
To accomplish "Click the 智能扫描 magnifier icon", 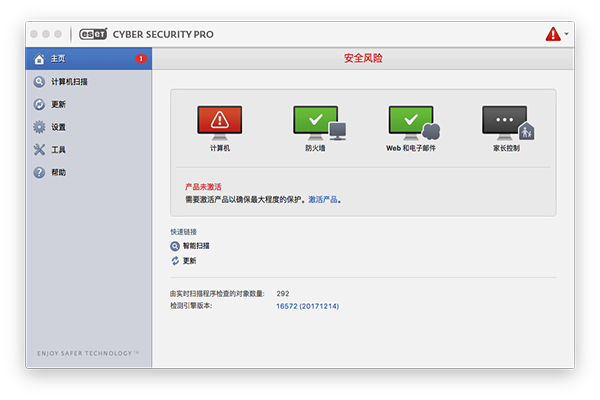I will coord(175,245).
